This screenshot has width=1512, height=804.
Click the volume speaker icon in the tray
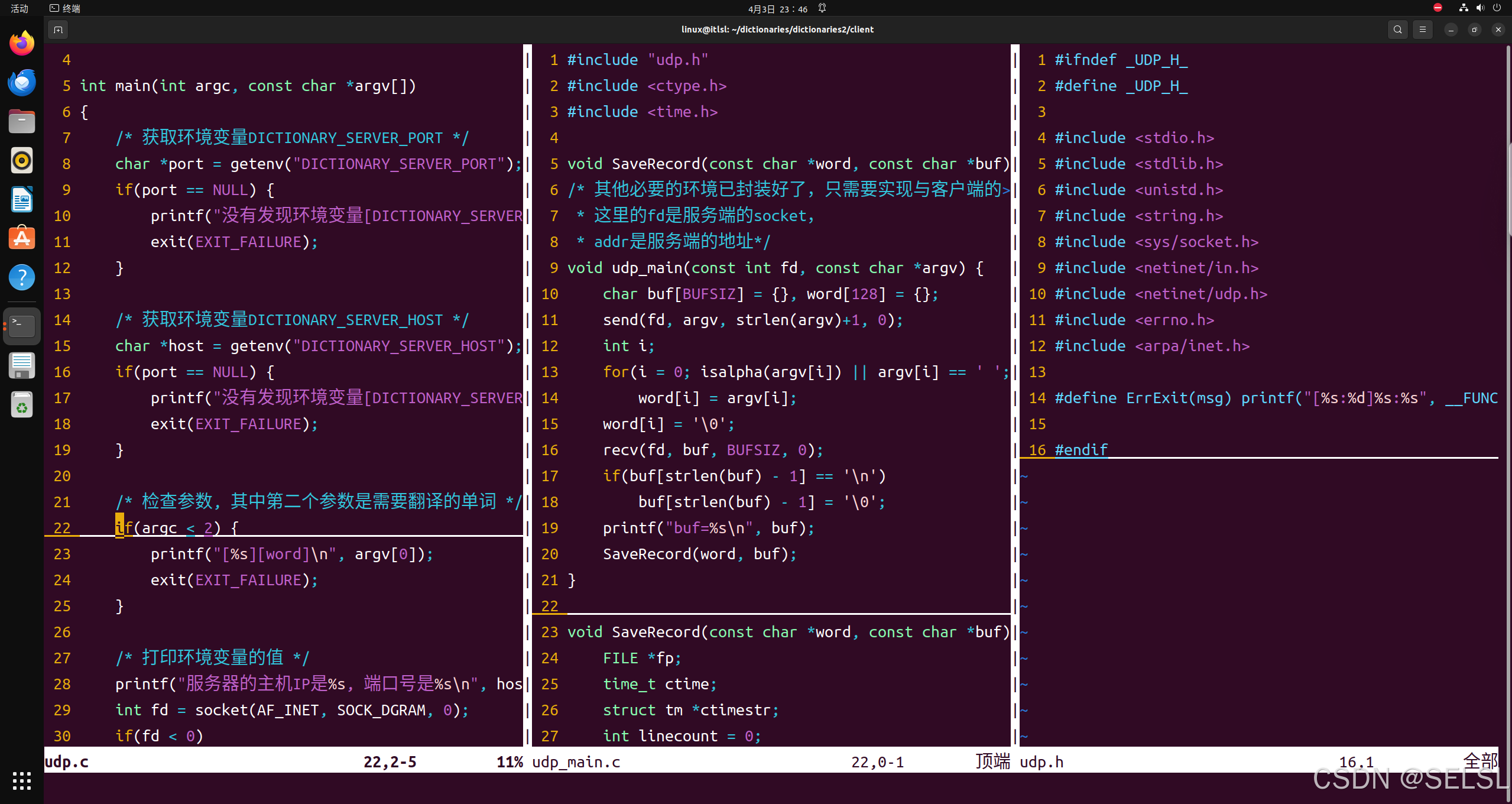1480,8
